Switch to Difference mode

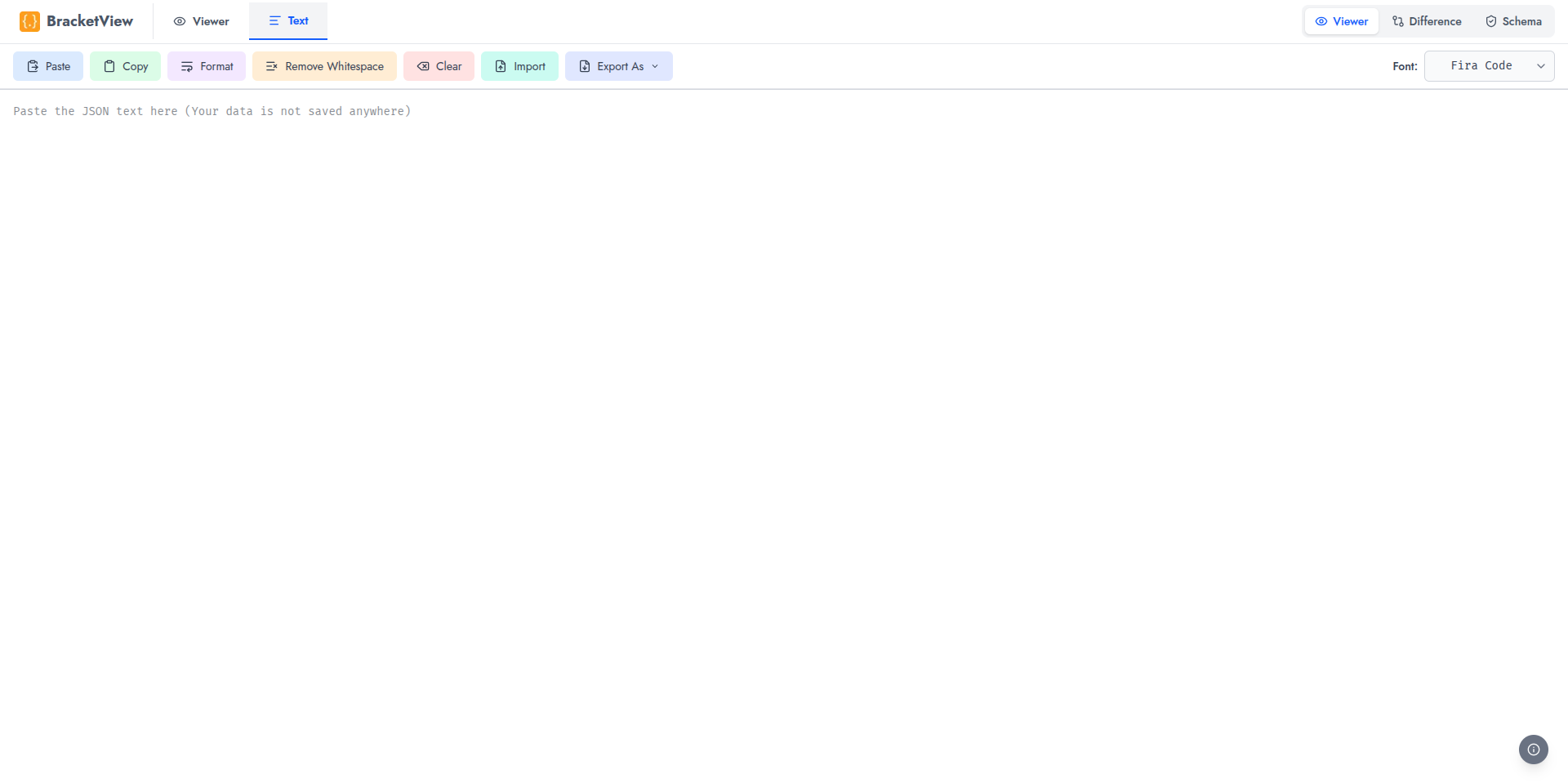coord(1427,20)
